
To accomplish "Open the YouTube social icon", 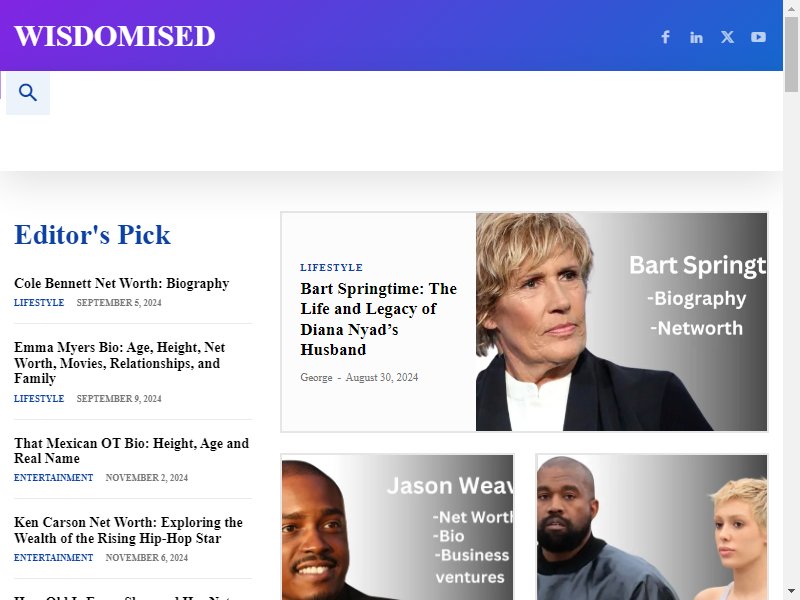I will click(758, 37).
